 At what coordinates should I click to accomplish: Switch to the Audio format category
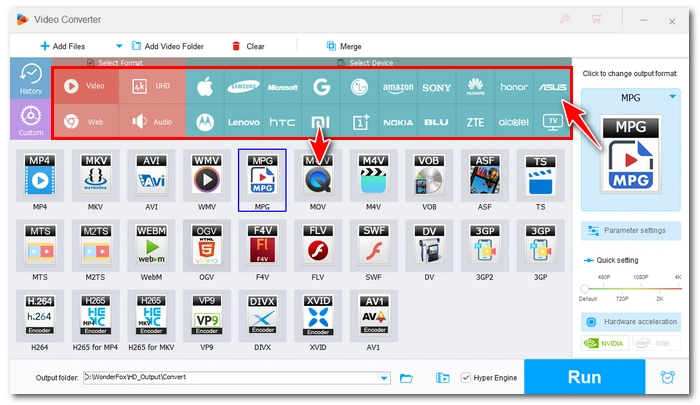tap(152, 121)
